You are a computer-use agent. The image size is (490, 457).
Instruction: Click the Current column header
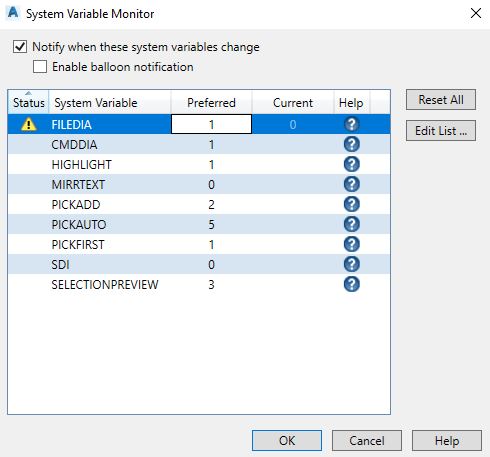293,102
